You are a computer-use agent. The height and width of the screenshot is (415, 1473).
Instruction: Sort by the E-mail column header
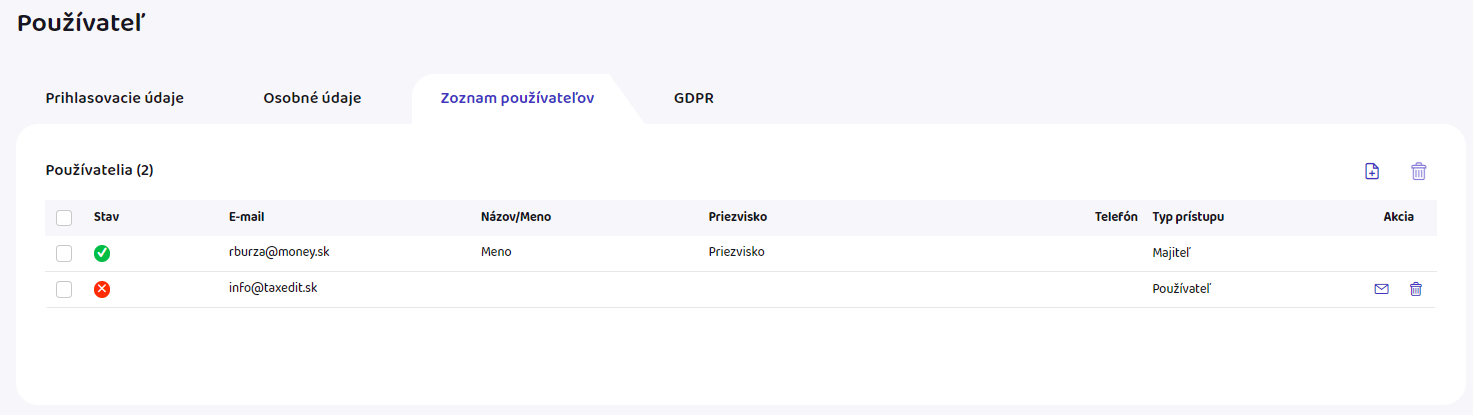pos(246,217)
